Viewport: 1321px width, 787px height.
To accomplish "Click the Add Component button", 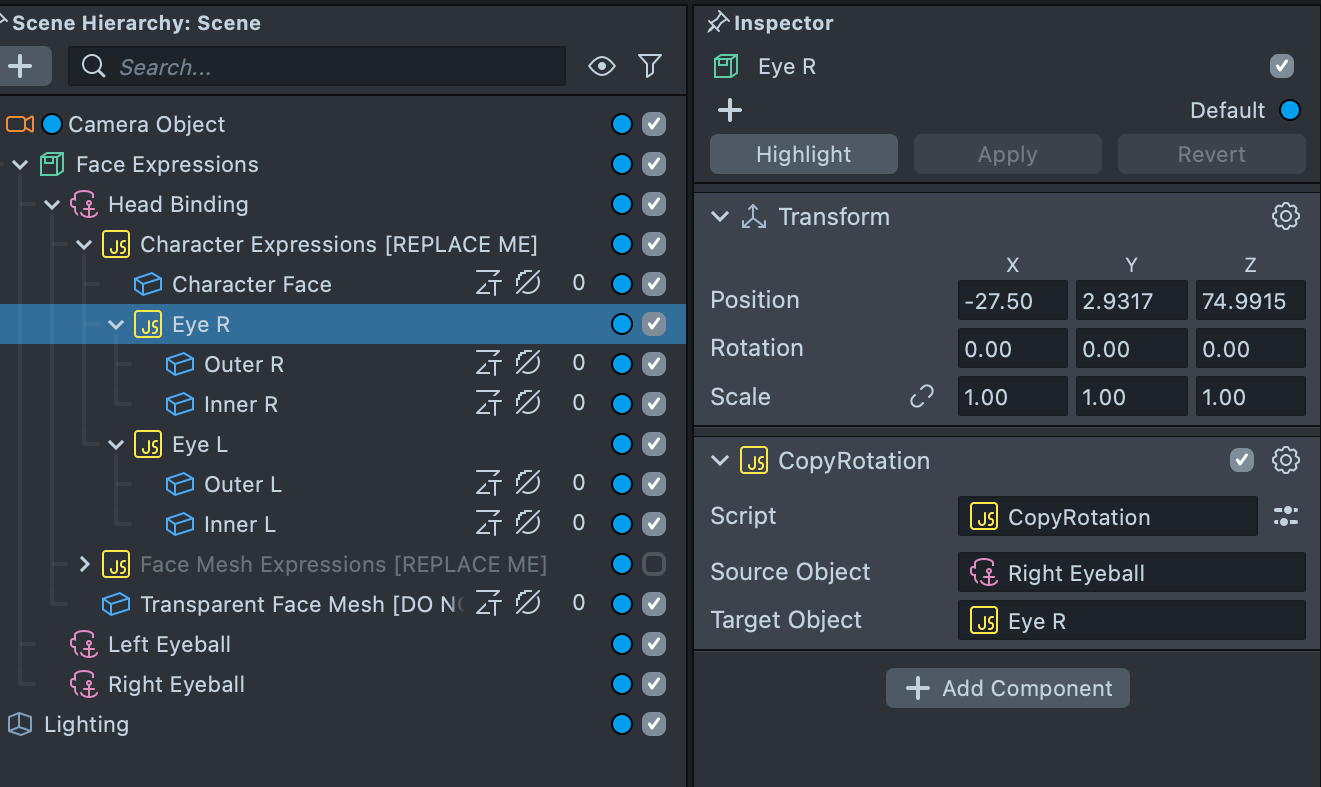I will [x=1007, y=688].
